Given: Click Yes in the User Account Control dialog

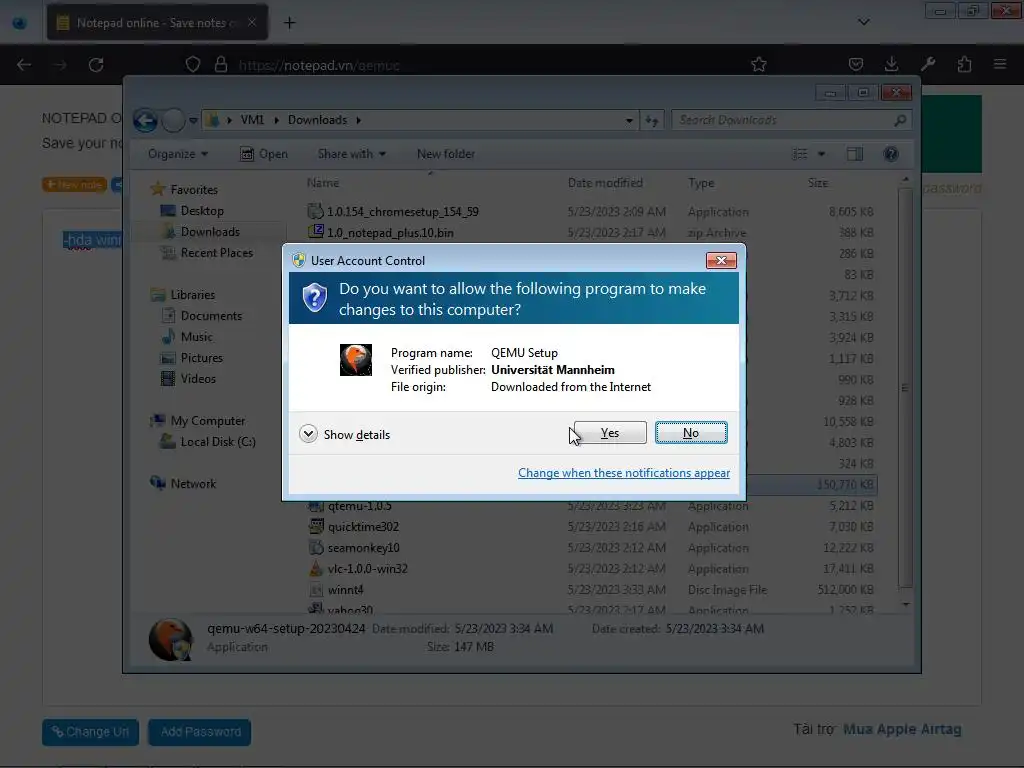Looking at the screenshot, I should pyautogui.click(x=610, y=433).
